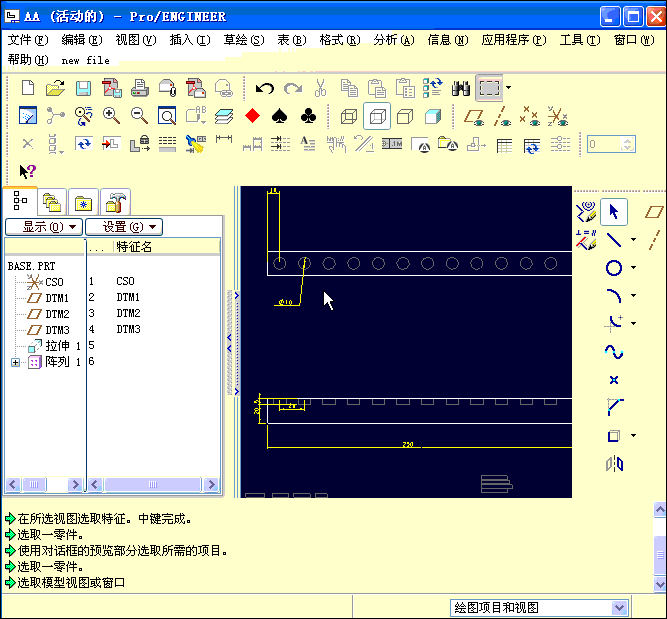The height and width of the screenshot is (619, 667).
Task: Open the 设置(G) dropdown
Action: (124, 227)
